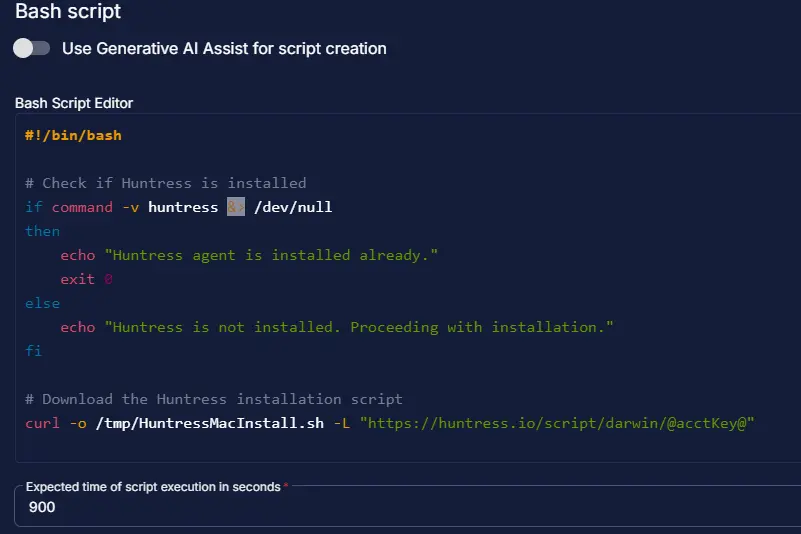
Task: Click 'Expected time of script execution in seconds' label
Action: click(153, 487)
